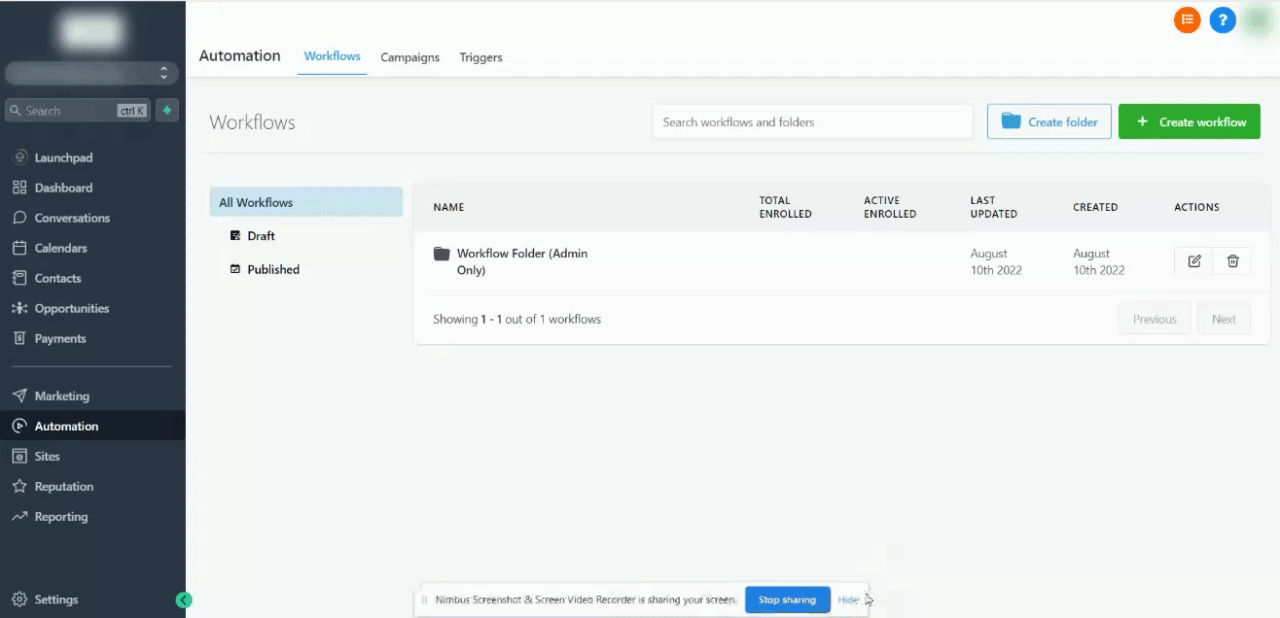Click the green plus icon beside search
Screen dimensions: 1280x618
coord(167,110)
